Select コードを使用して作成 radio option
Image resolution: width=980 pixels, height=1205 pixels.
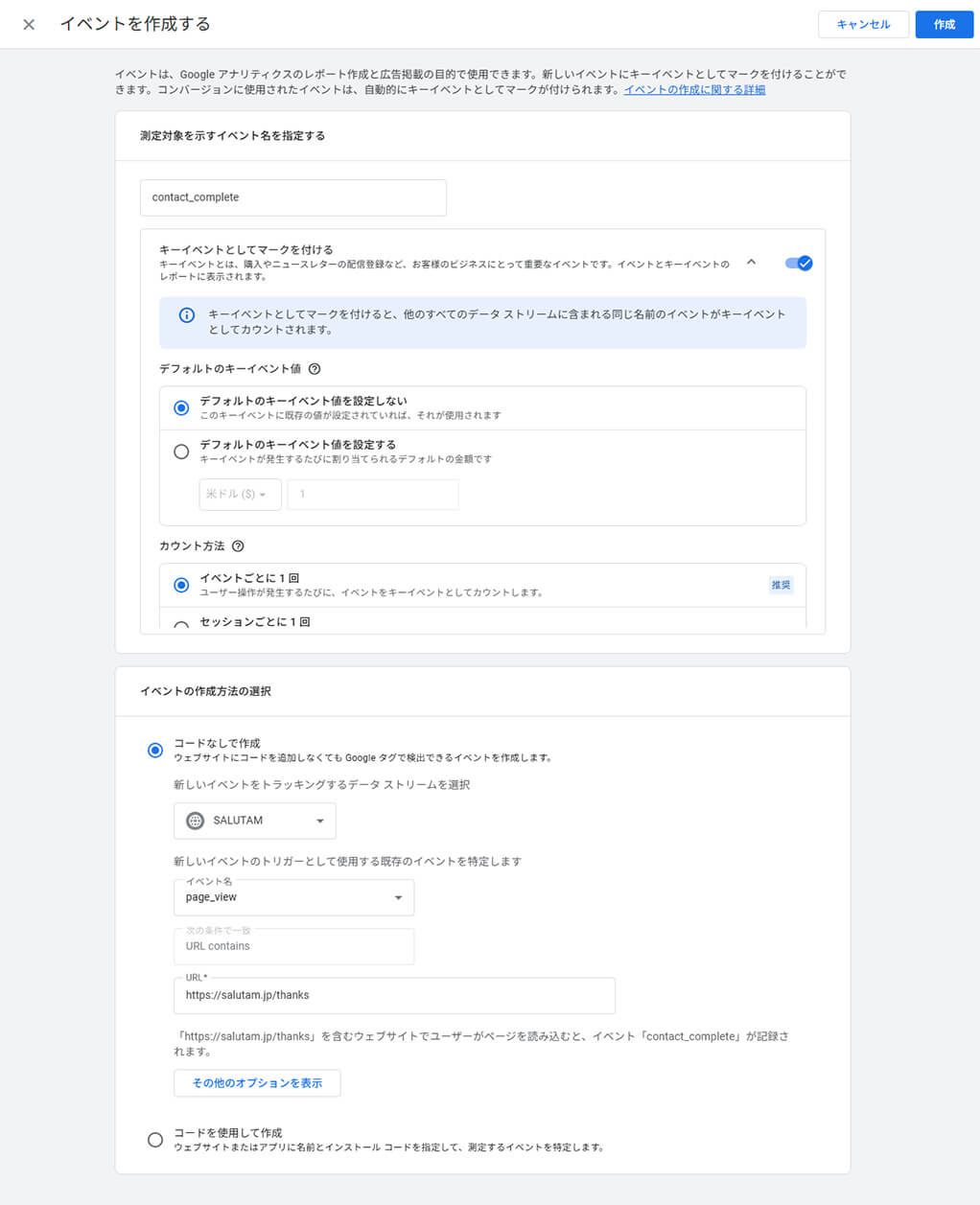tap(155, 1140)
